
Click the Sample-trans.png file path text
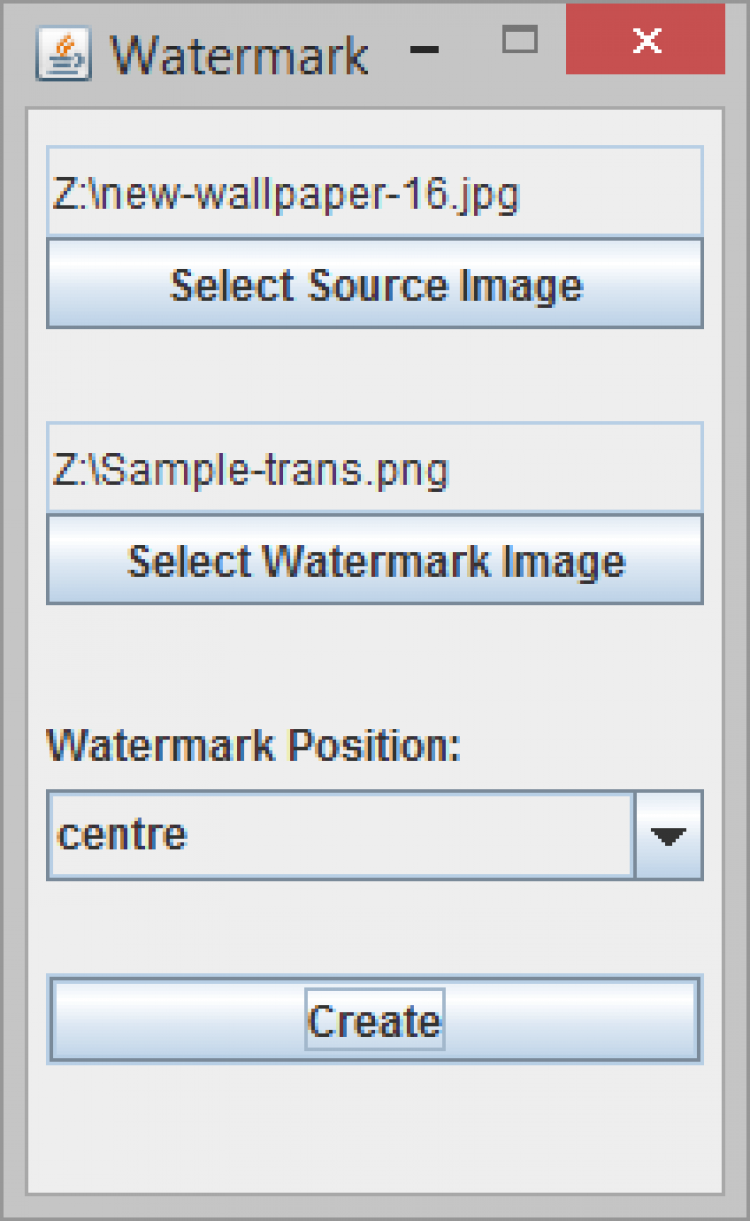click(x=251, y=469)
